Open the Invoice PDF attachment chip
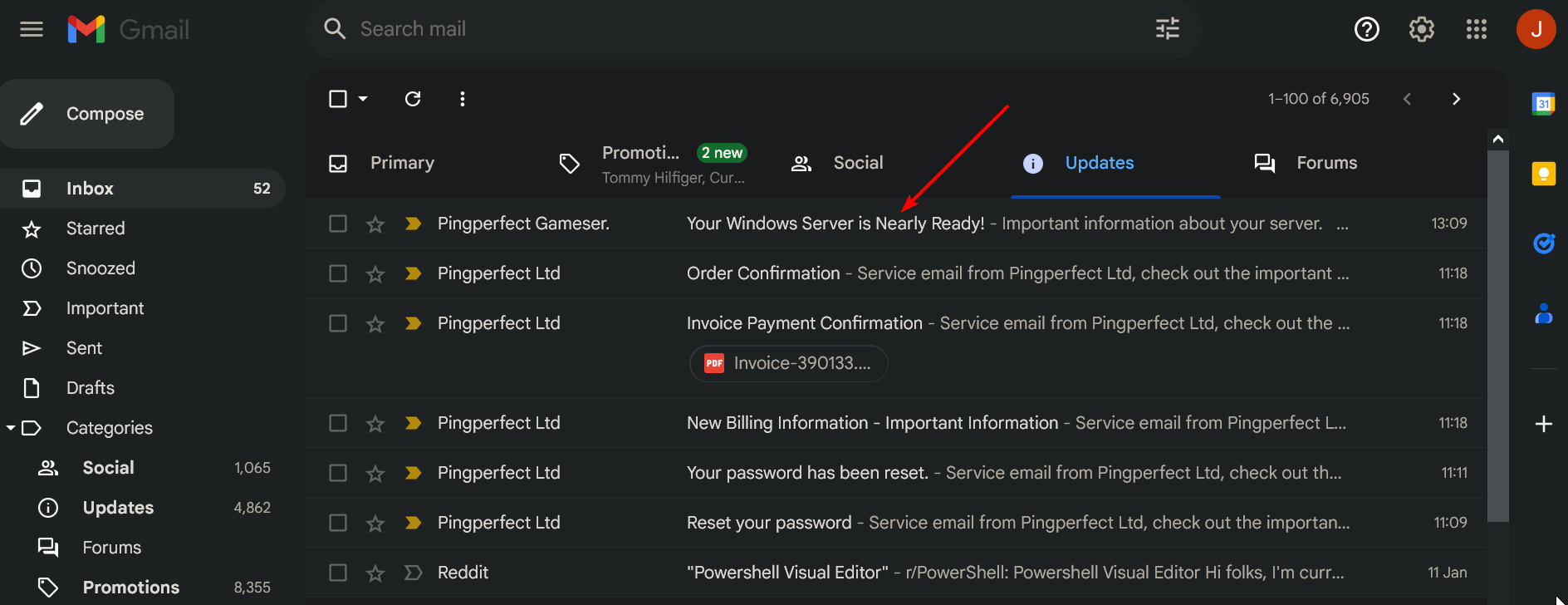The height and width of the screenshot is (605, 1568). (788, 363)
